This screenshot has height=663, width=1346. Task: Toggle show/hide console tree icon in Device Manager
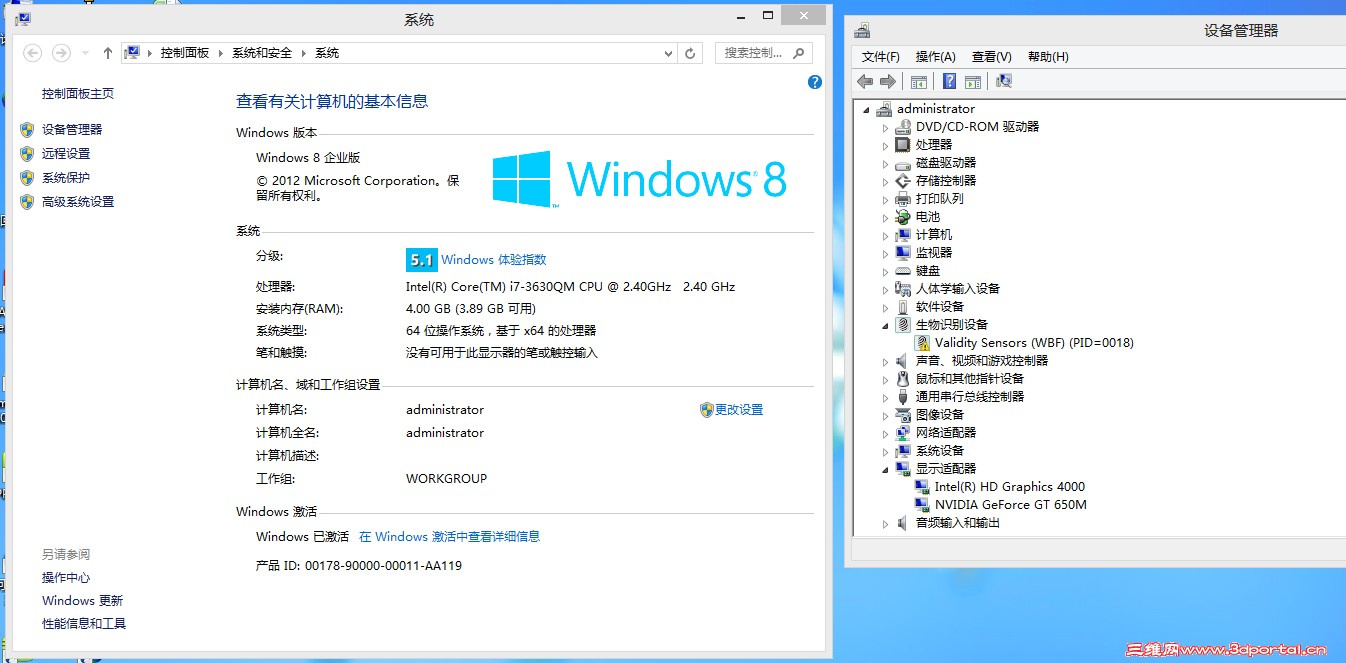[x=918, y=82]
